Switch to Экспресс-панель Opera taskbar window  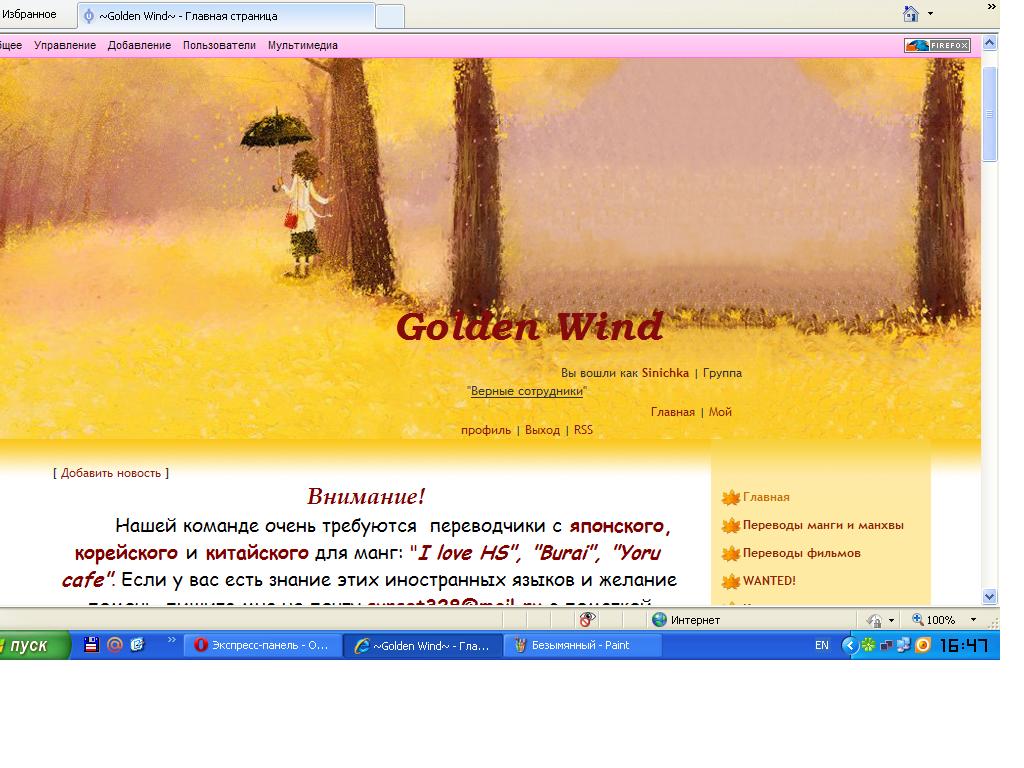click(x=263, y=645)
